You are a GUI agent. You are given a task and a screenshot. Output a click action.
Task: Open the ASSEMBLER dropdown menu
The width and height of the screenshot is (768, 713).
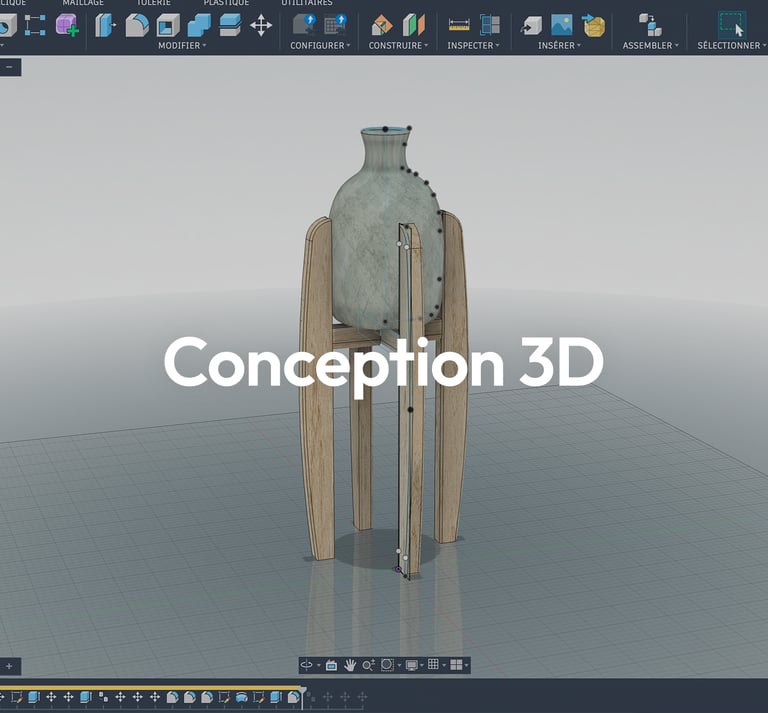click(650, 46)
